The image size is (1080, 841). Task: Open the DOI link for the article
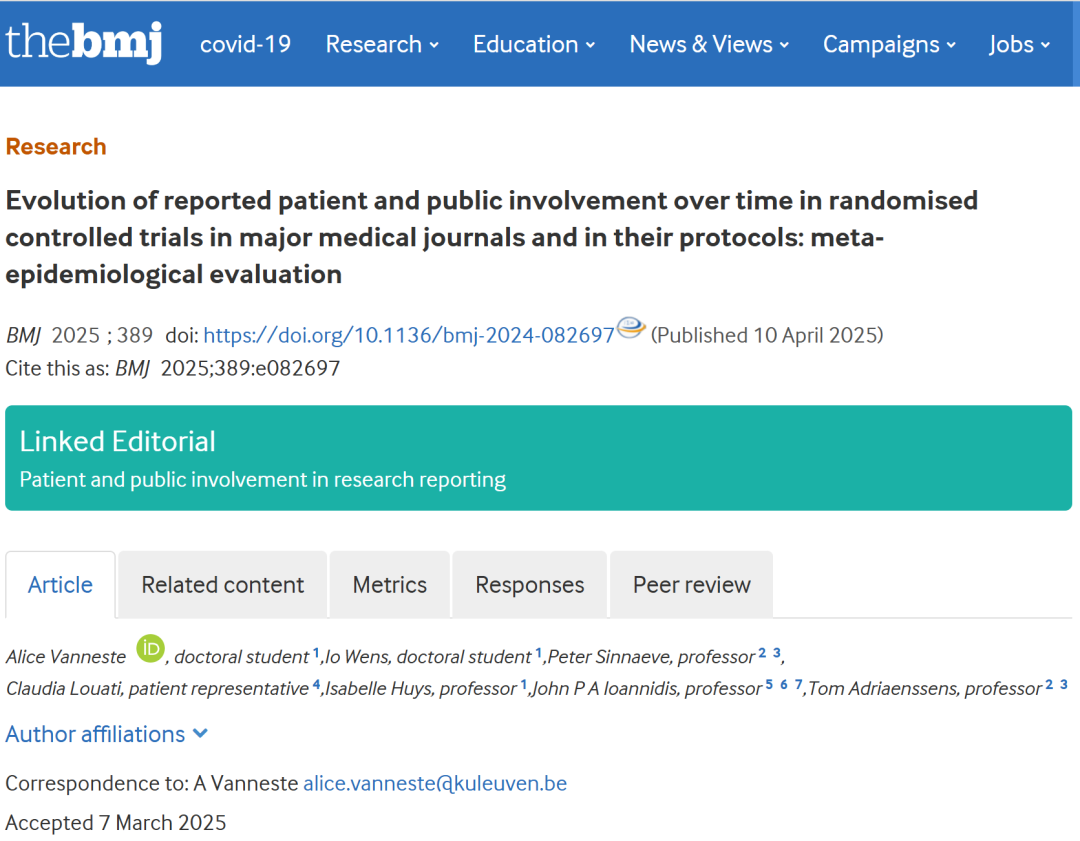pyautogui.click(x=407, y=334)
